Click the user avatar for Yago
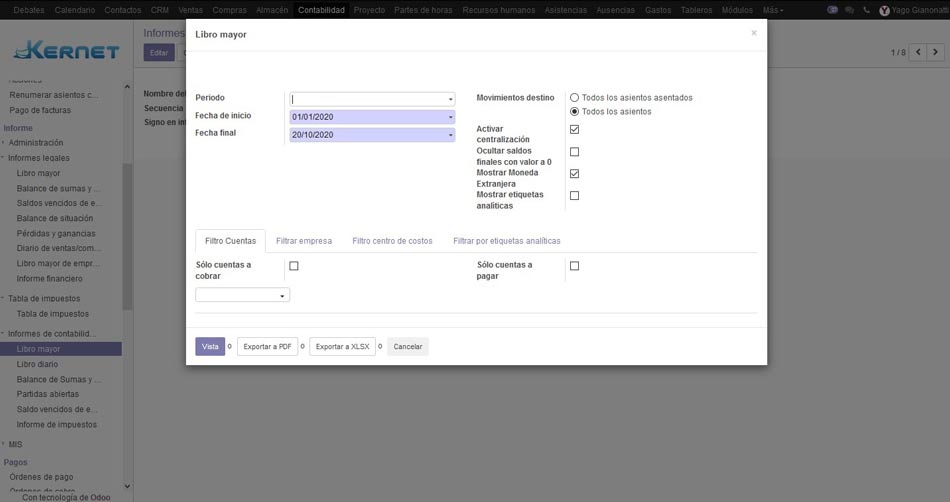 tap(884, 10)
